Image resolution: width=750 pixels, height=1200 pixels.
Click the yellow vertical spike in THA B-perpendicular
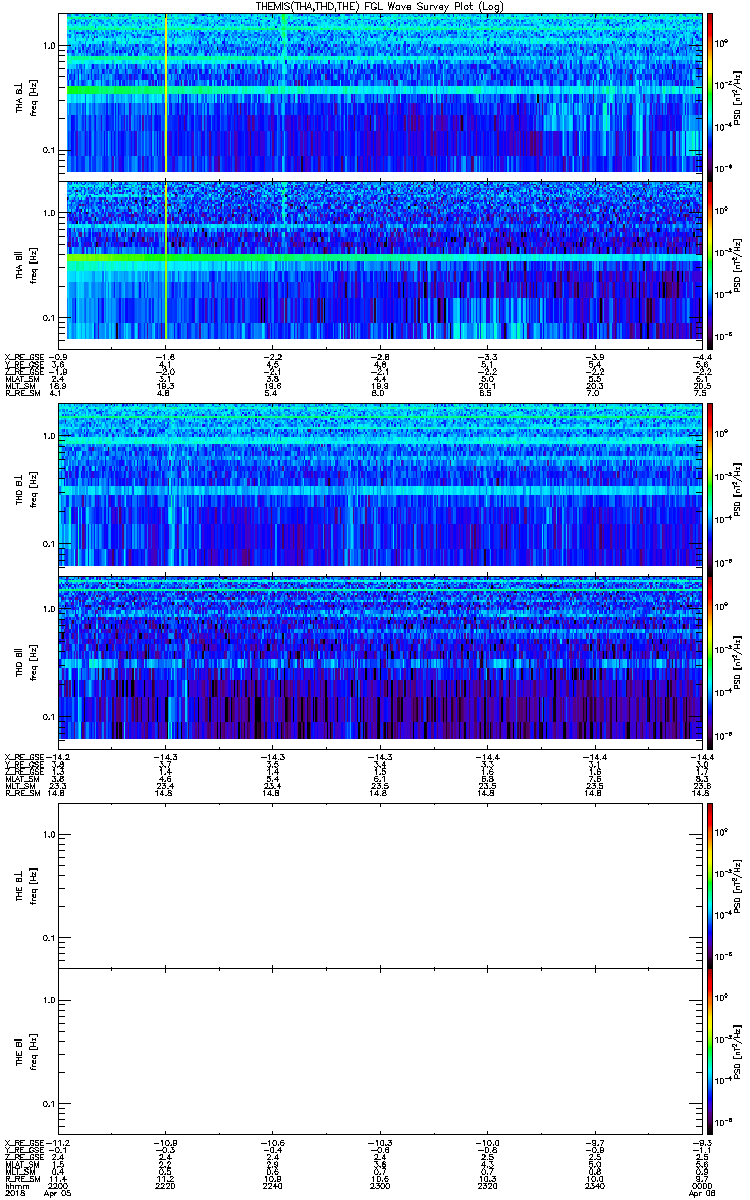(166, 93)
